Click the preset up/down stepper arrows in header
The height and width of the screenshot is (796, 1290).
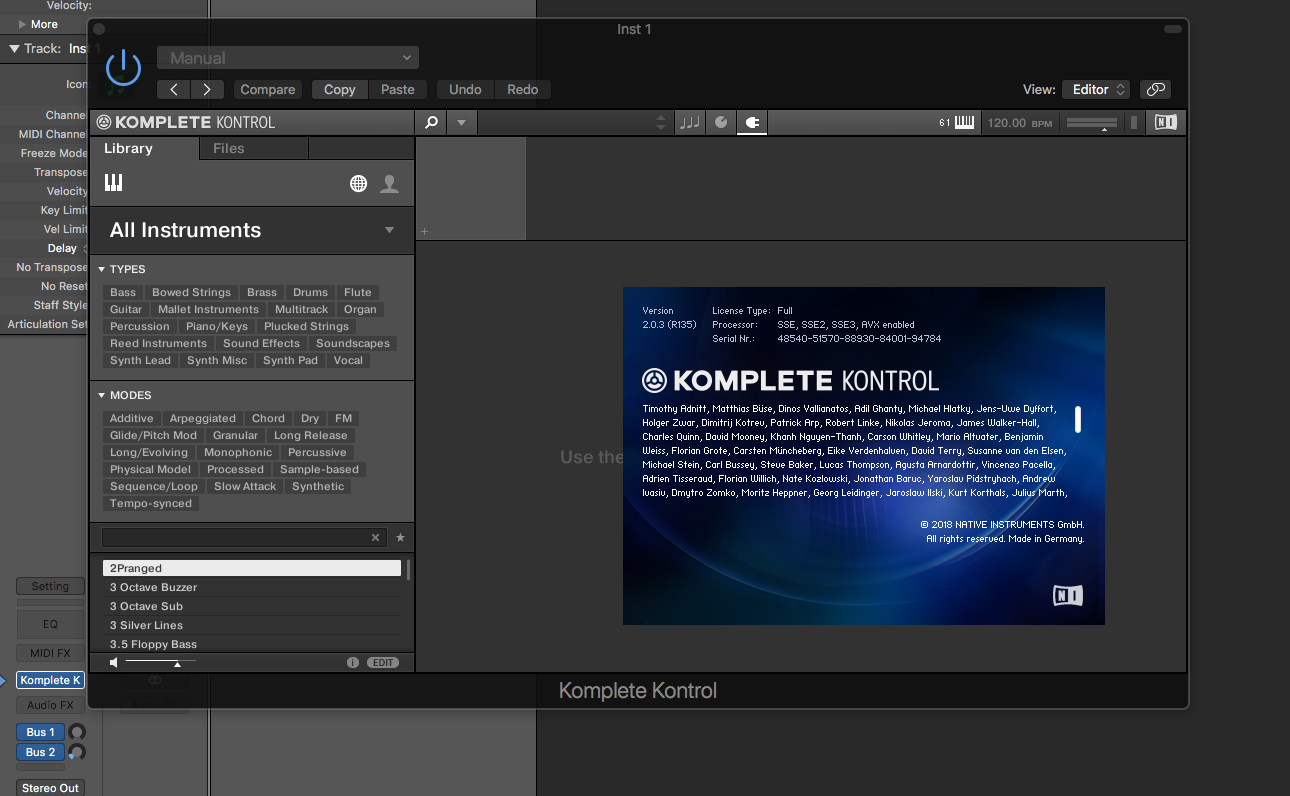(x=660, y=122)
